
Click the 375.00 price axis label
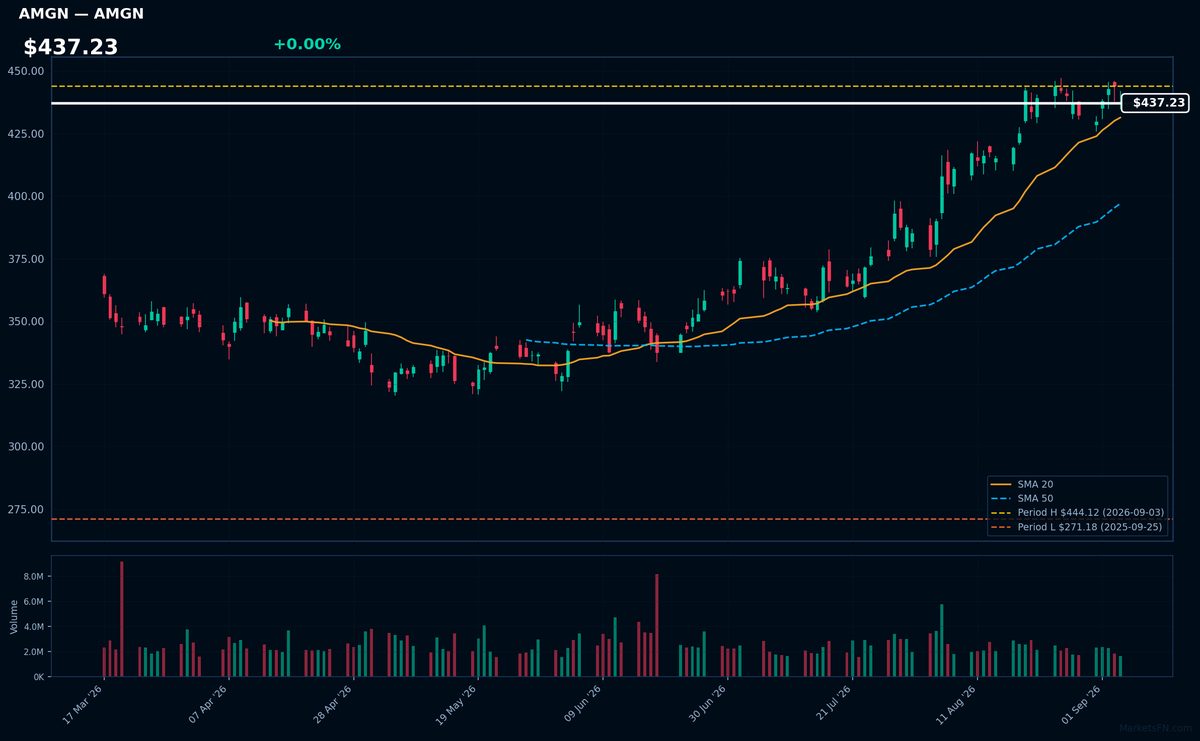(x=26, y=259)
